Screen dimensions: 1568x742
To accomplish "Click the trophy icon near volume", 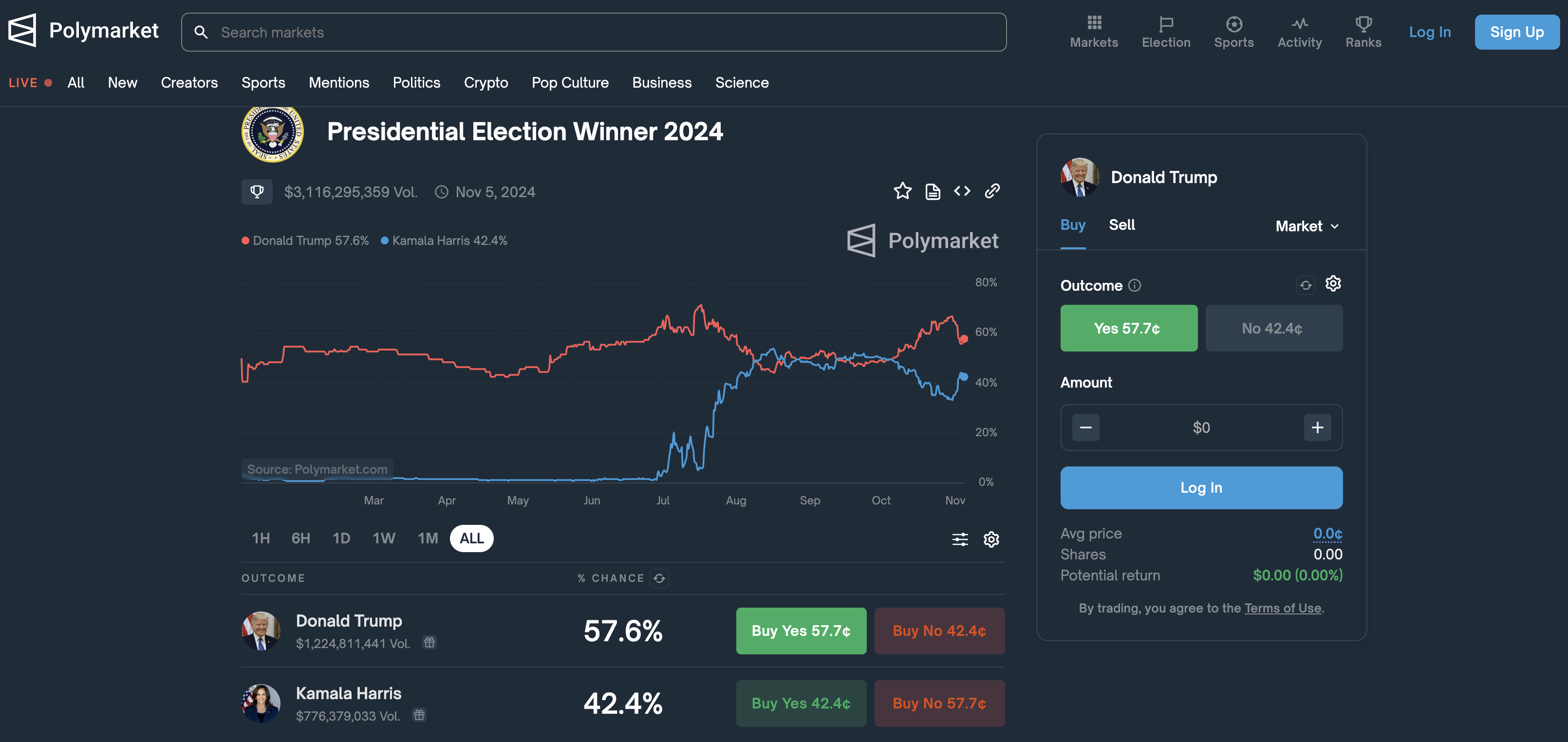I will [x=257, y=192].
